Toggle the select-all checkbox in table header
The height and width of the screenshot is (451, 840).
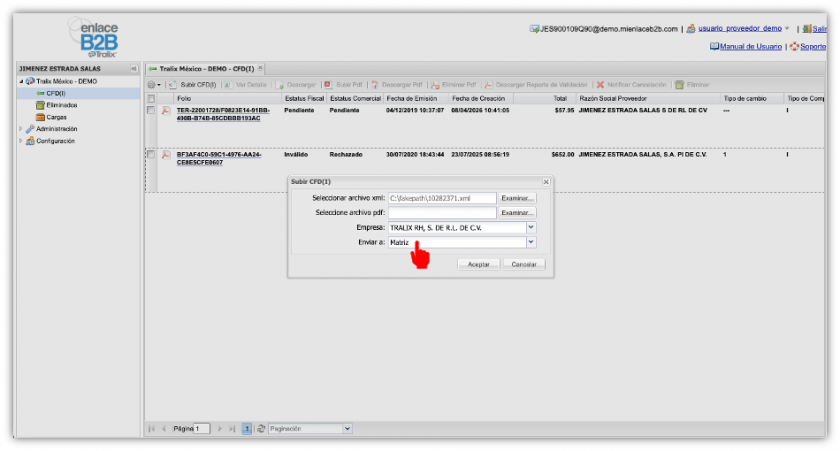click(x=151, y=98)
